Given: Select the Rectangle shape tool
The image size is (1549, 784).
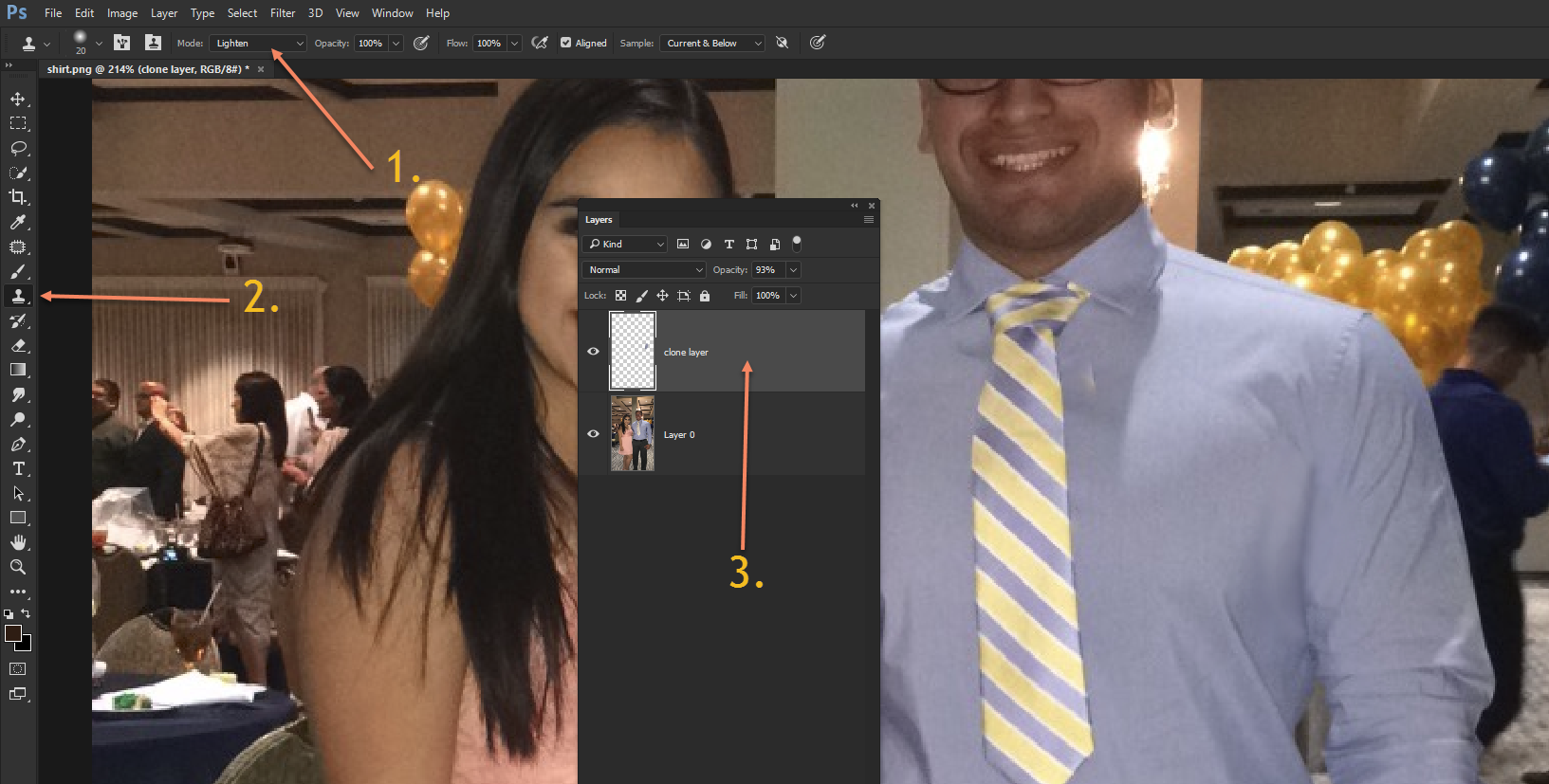Looking at the screenshot, I should point(18,518).
